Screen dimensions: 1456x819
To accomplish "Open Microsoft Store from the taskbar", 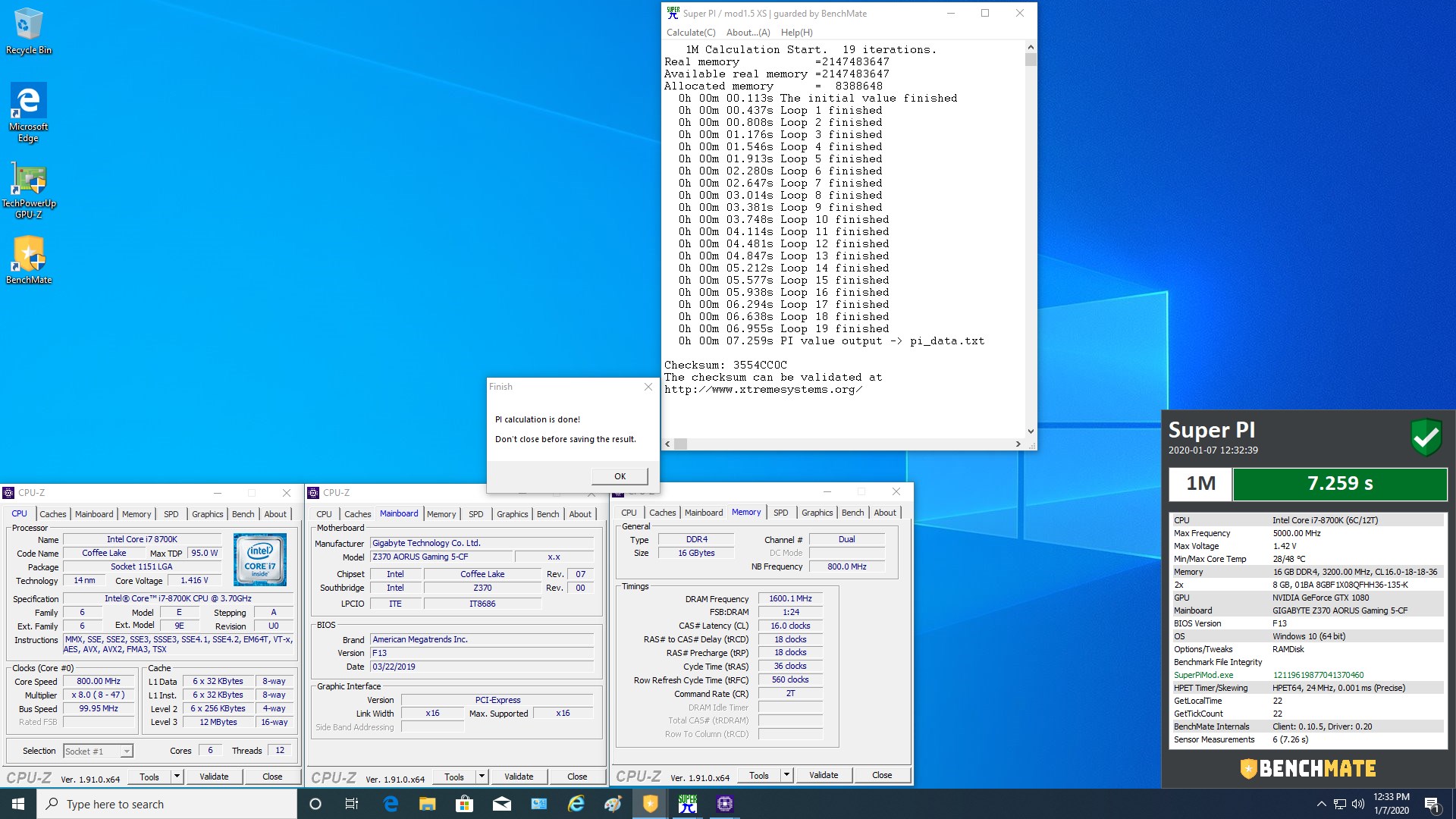I will coord(464,804).
